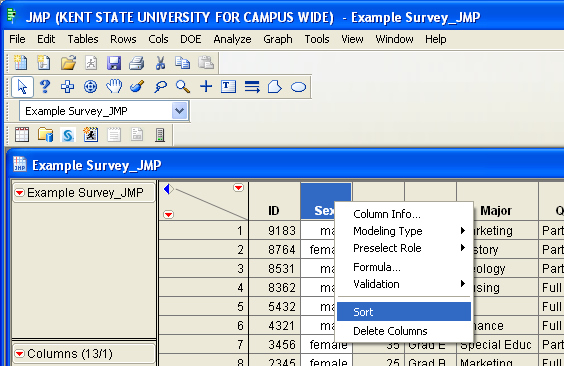Expand the Columns (13/1) red triangle
The width and height of the screenshot is (564, 366).
(19, 354)
